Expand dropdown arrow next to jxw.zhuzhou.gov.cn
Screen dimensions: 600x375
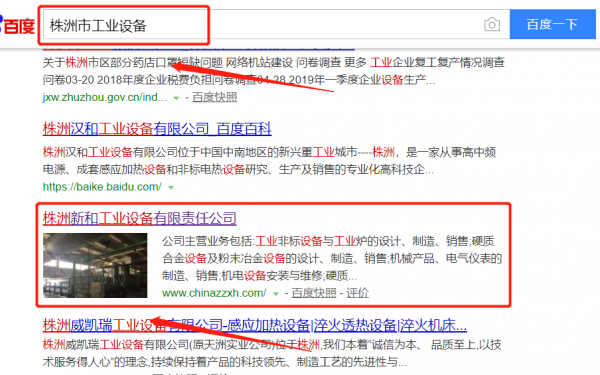(176, 98)
